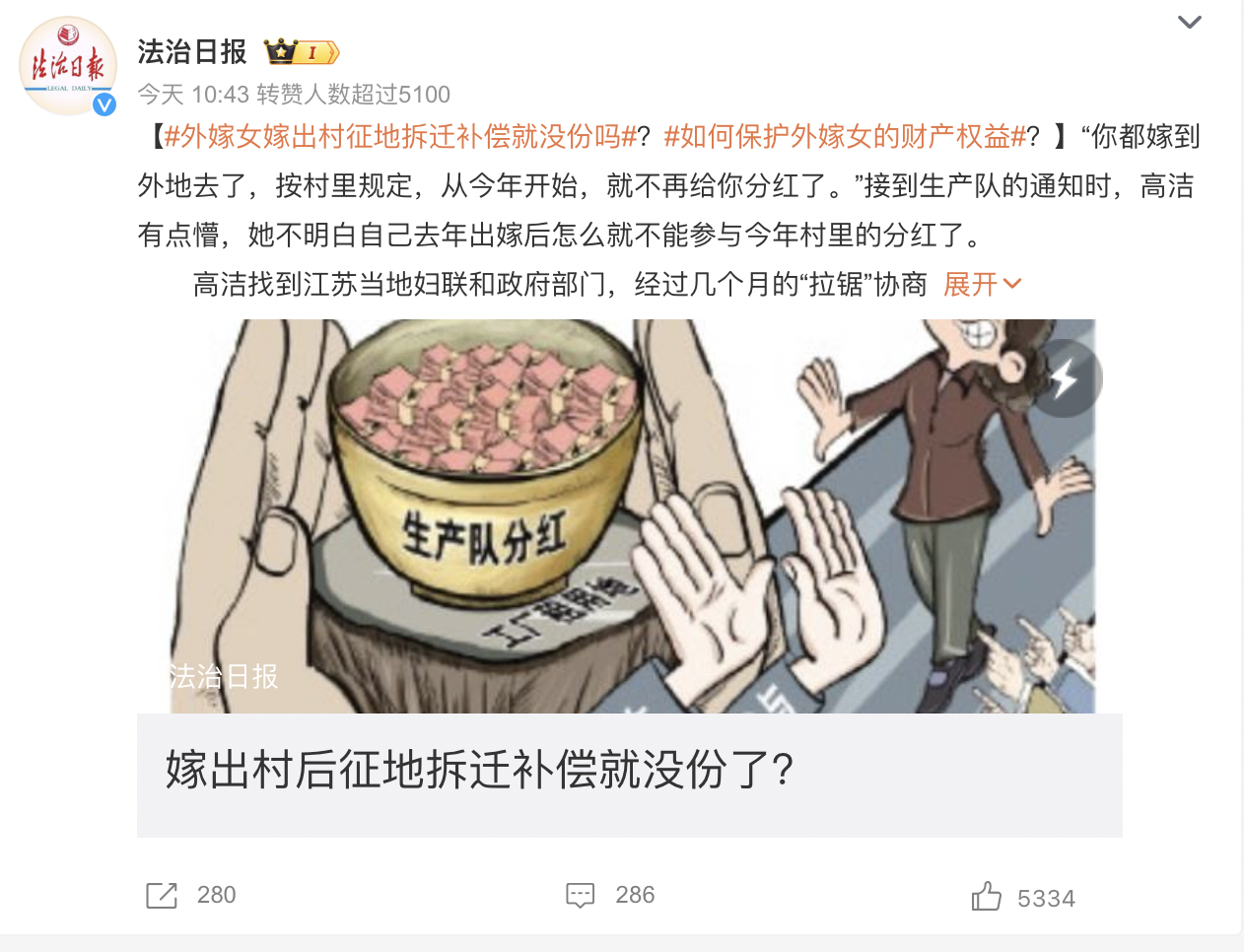The width and height of the screenshot is (1244, 952).
Task: Click the crown membership level badge
Action: pyautogui.click(x=302, y=52)
